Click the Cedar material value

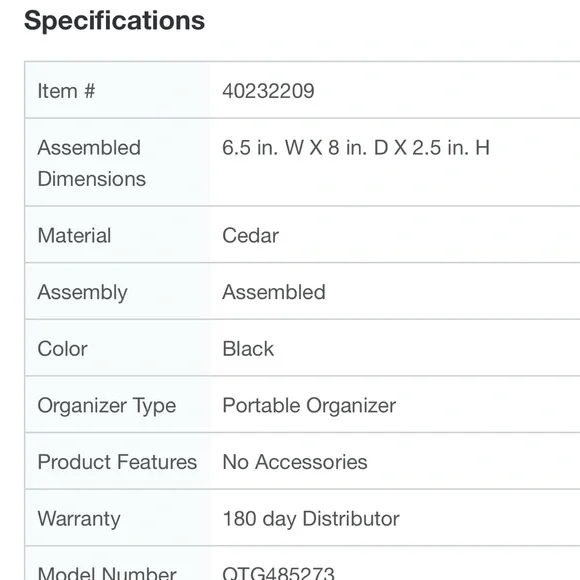(x=250, y=235)
